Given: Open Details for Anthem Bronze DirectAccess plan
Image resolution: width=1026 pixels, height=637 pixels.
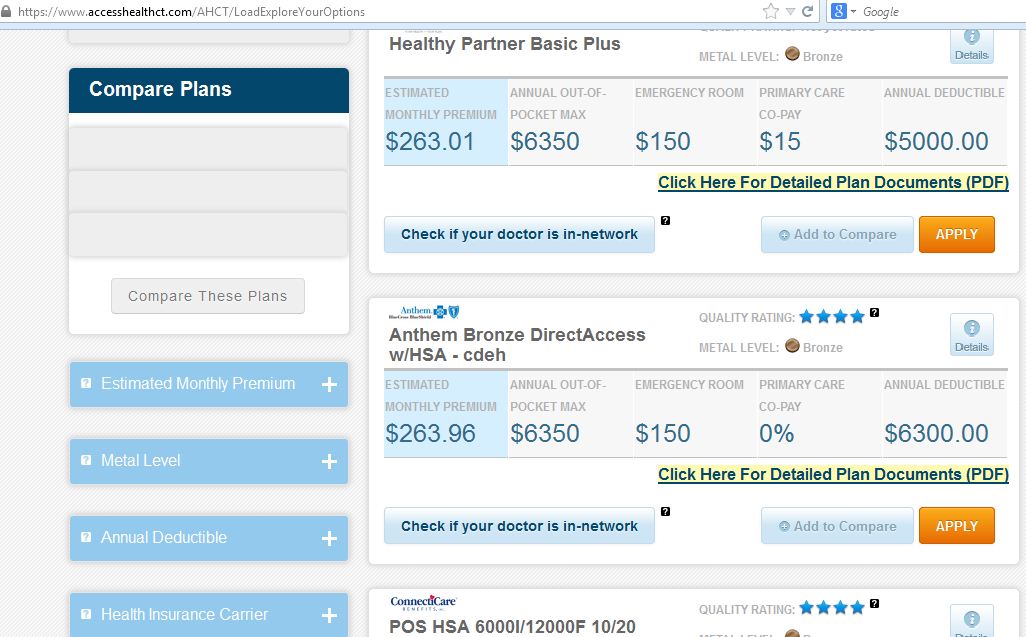Looking at the screenshot, I should [971, 334].
